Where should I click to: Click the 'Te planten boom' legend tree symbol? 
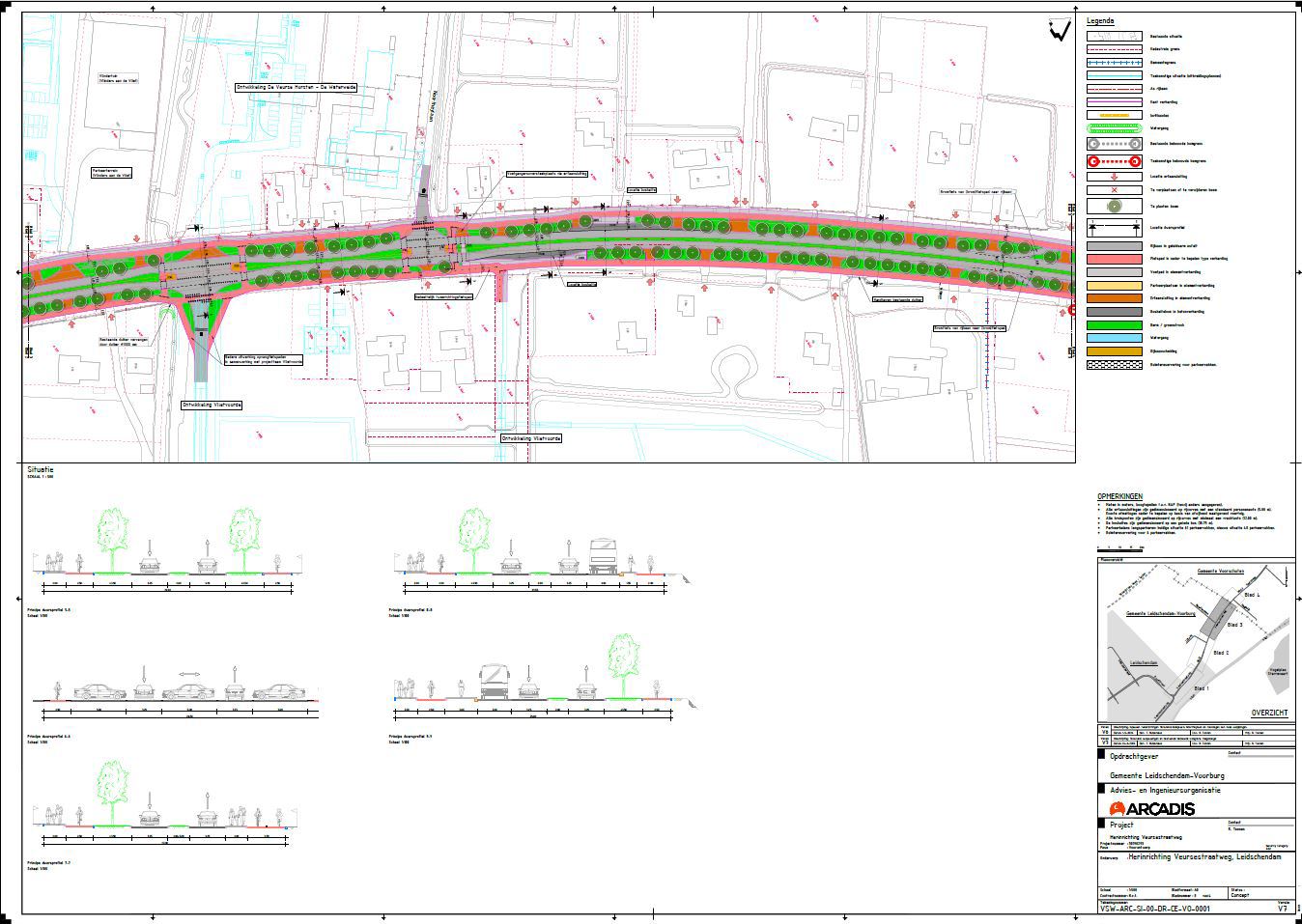tap(1113, 207)
